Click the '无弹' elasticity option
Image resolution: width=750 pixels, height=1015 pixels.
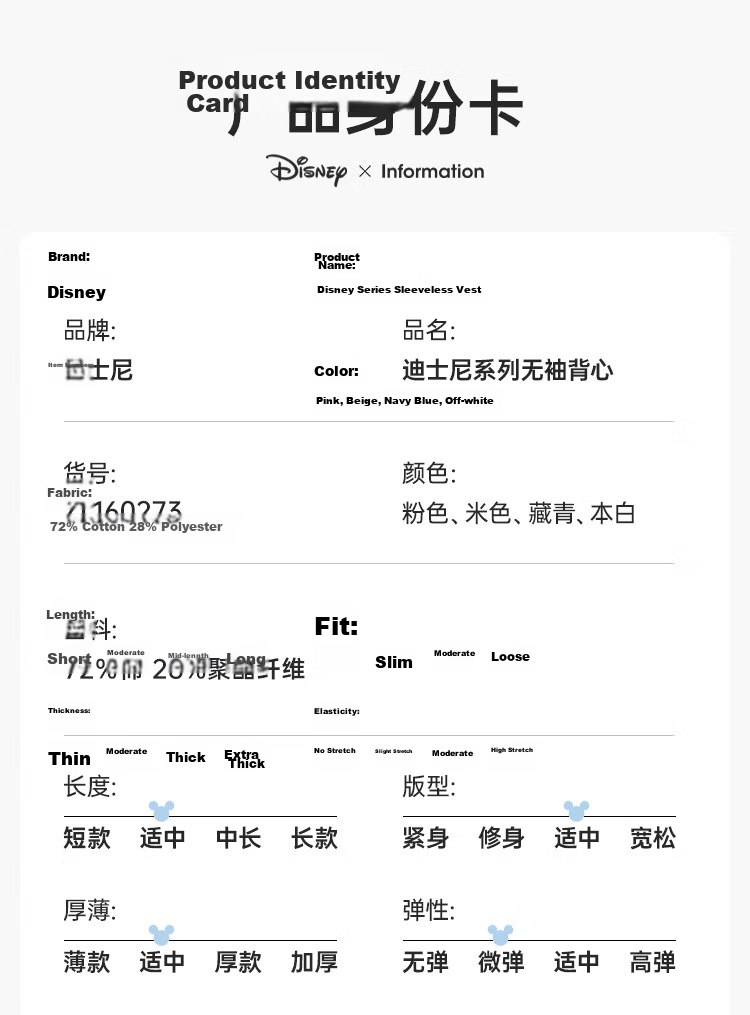(426, 962)
